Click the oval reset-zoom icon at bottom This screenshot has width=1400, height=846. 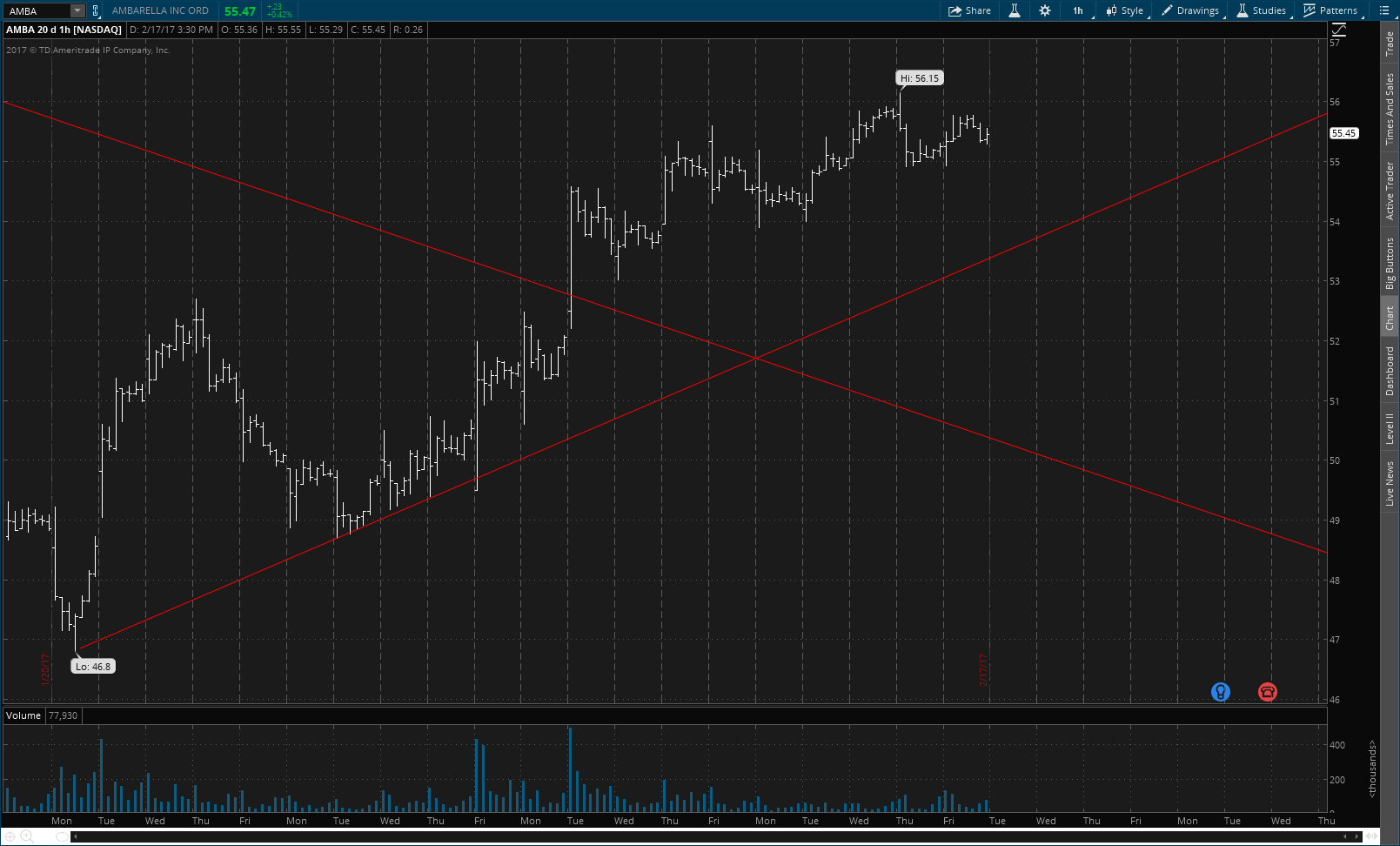tap(61, 836)
